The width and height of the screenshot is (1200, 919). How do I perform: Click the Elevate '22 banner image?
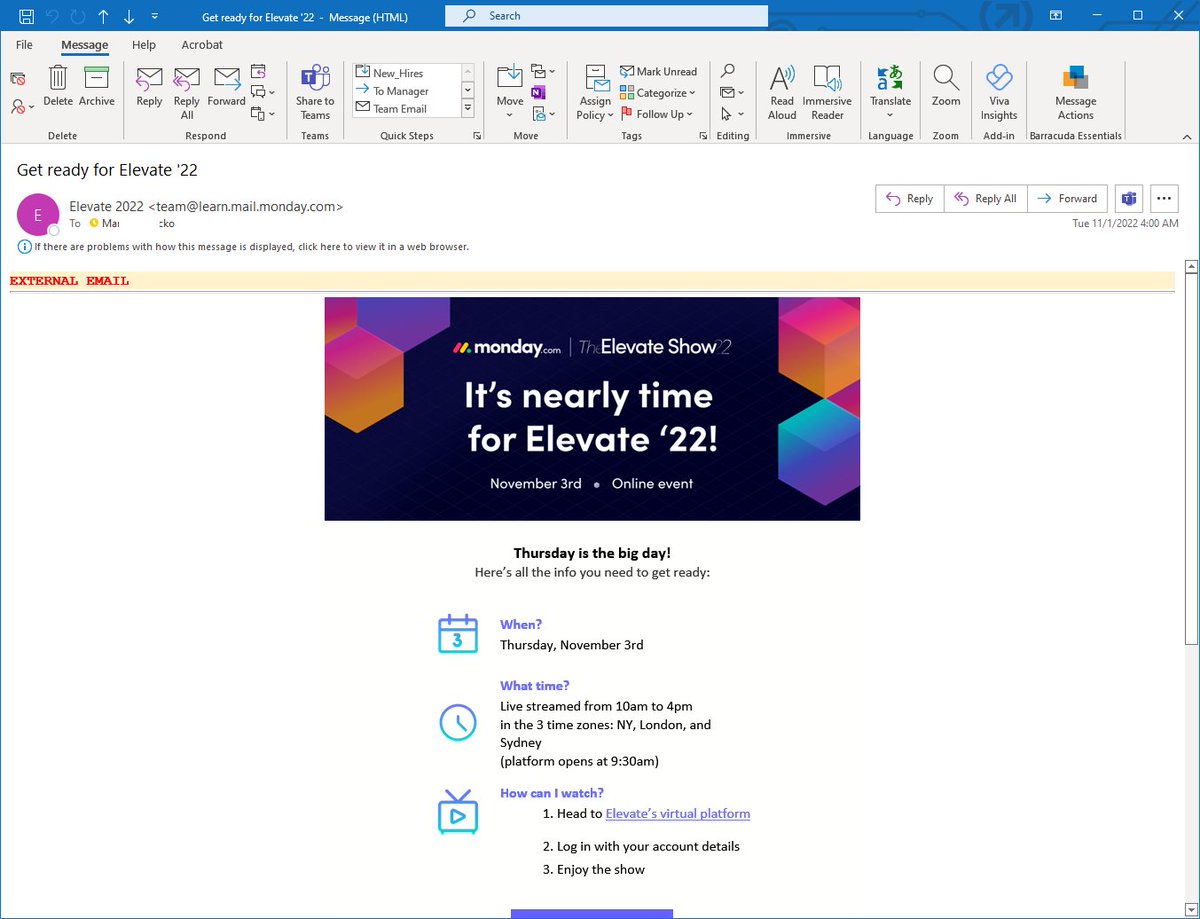click(x=592, y=409)
